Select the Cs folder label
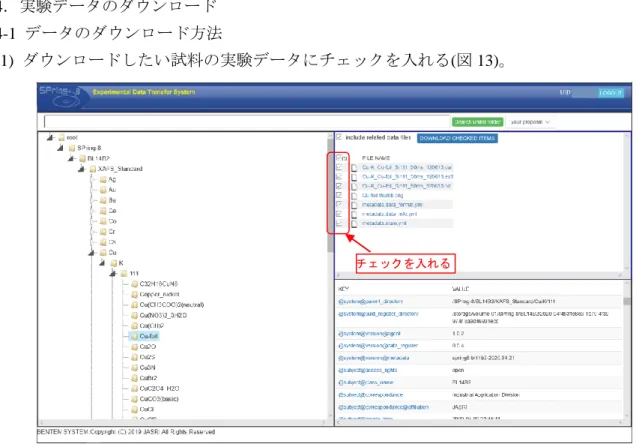The height and width of the screenshot is (447, 639). [112, 242]
